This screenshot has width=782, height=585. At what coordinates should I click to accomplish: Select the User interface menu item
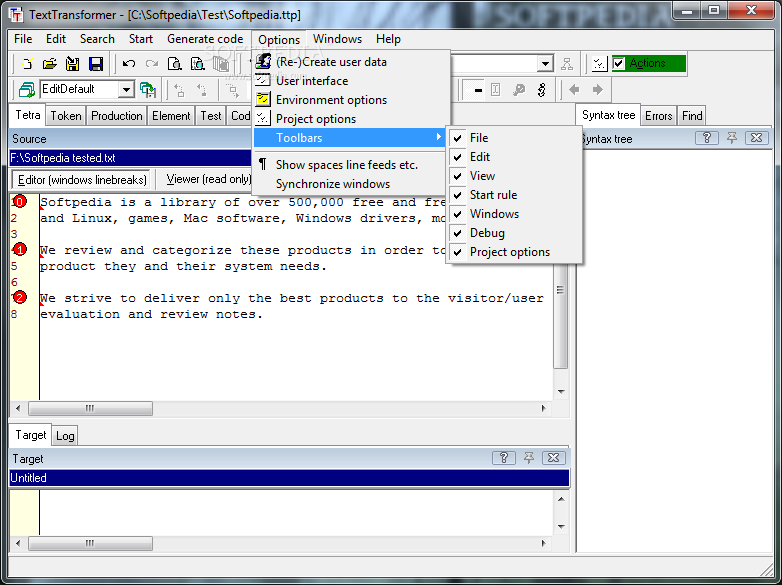pos(349,81)
